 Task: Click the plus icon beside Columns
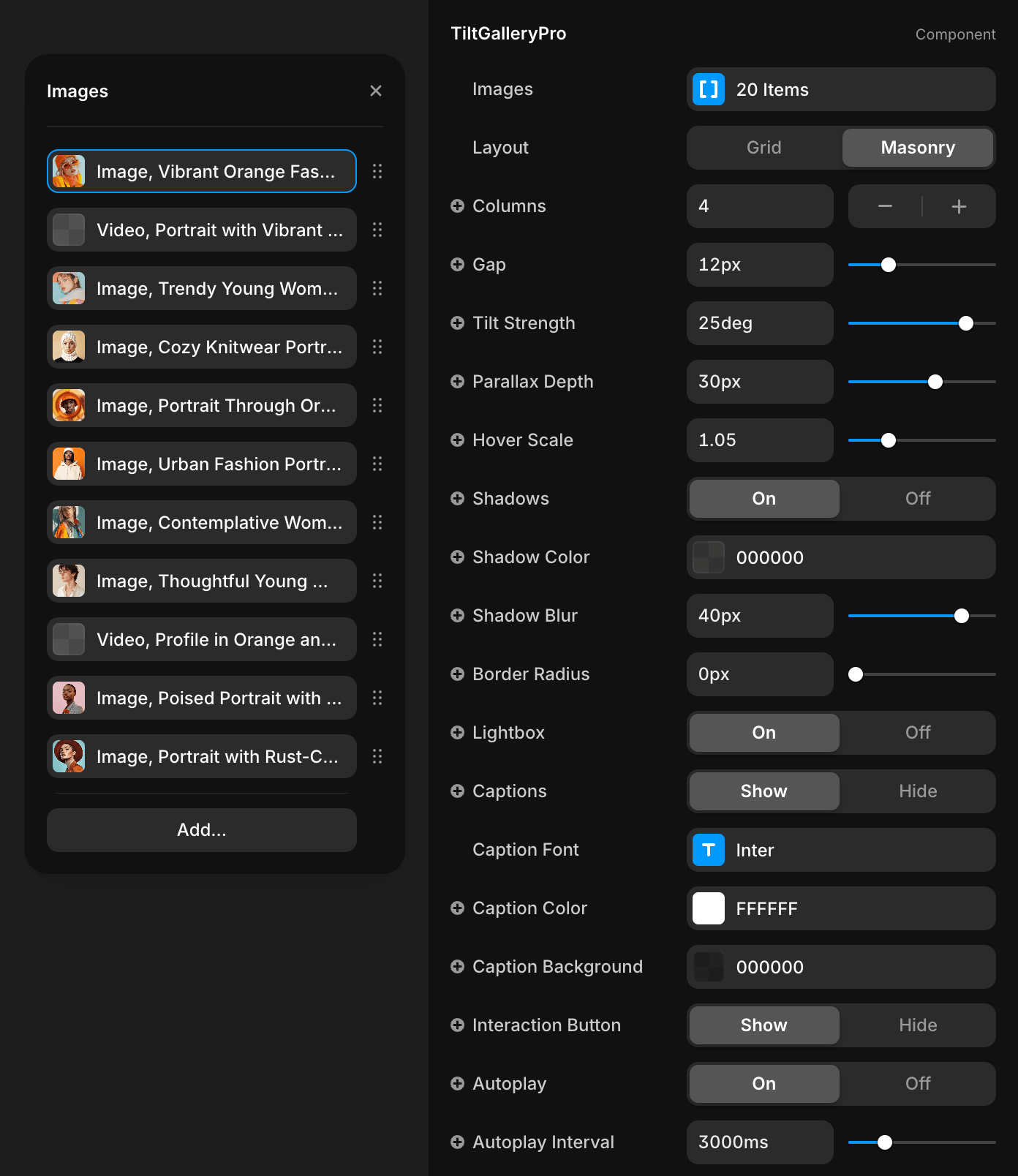pyautogui.click(x=457, y=206)
